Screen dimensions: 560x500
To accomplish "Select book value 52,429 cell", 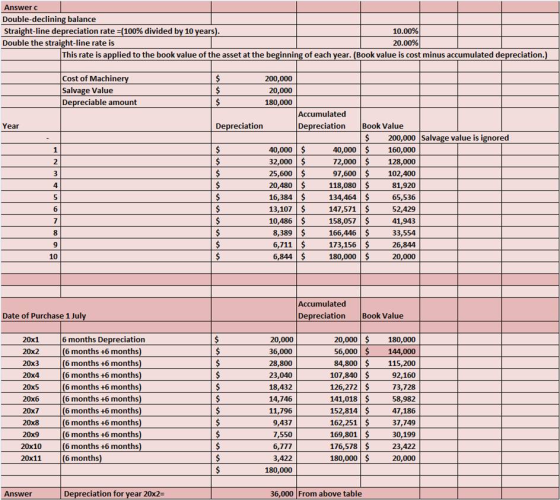I will (390, 209).
